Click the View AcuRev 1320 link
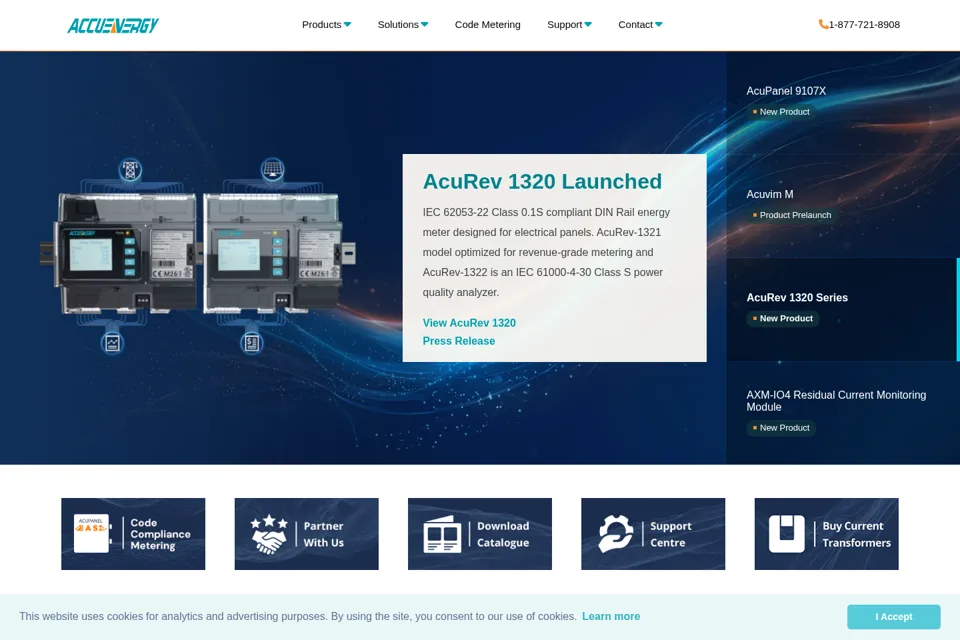The width and height of the screenshot is (960, 640). (x=469, y=323)
